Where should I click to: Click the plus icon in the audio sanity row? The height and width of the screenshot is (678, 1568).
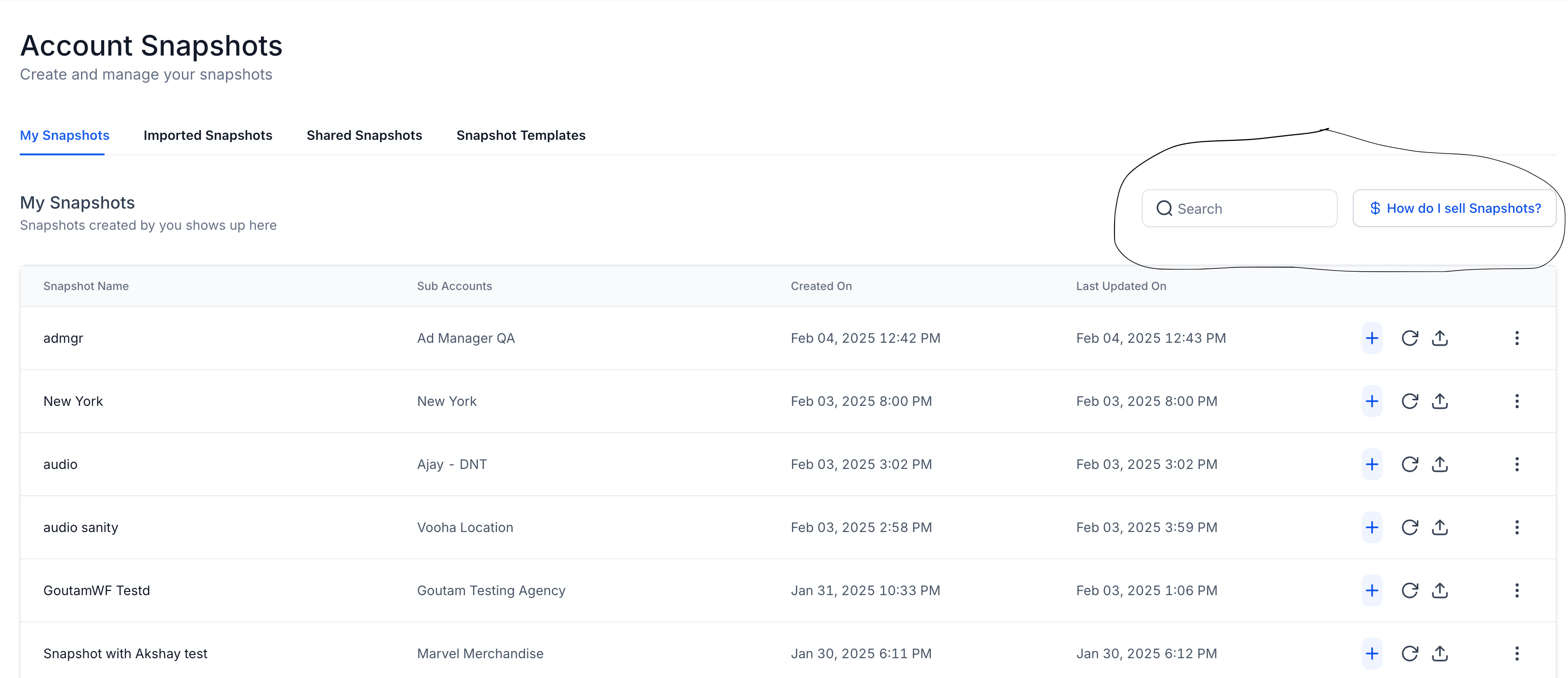tap(1371, 527)
